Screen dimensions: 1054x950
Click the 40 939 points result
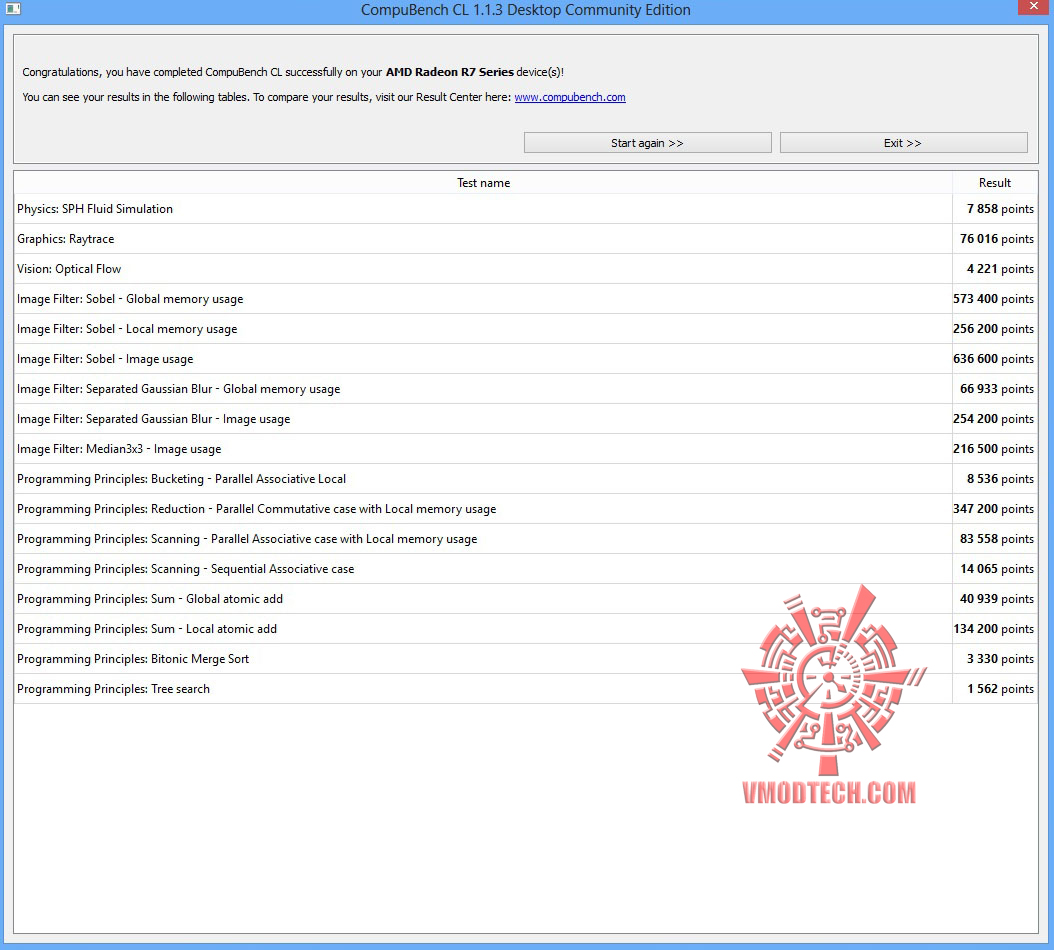(997, 598)
